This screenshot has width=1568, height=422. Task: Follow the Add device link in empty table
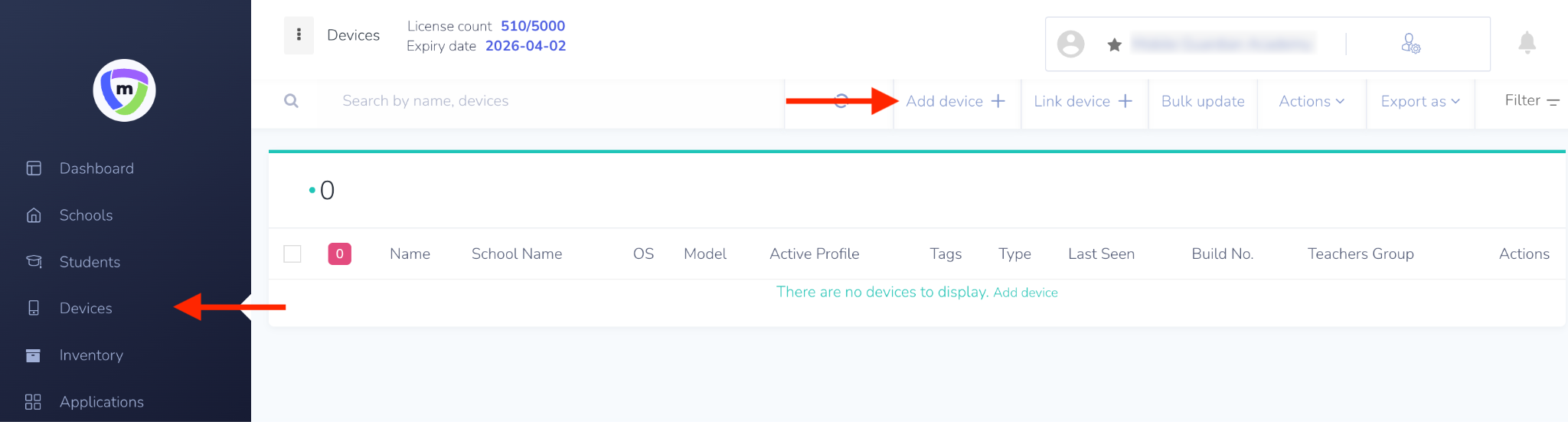[x=1025, y=293]
